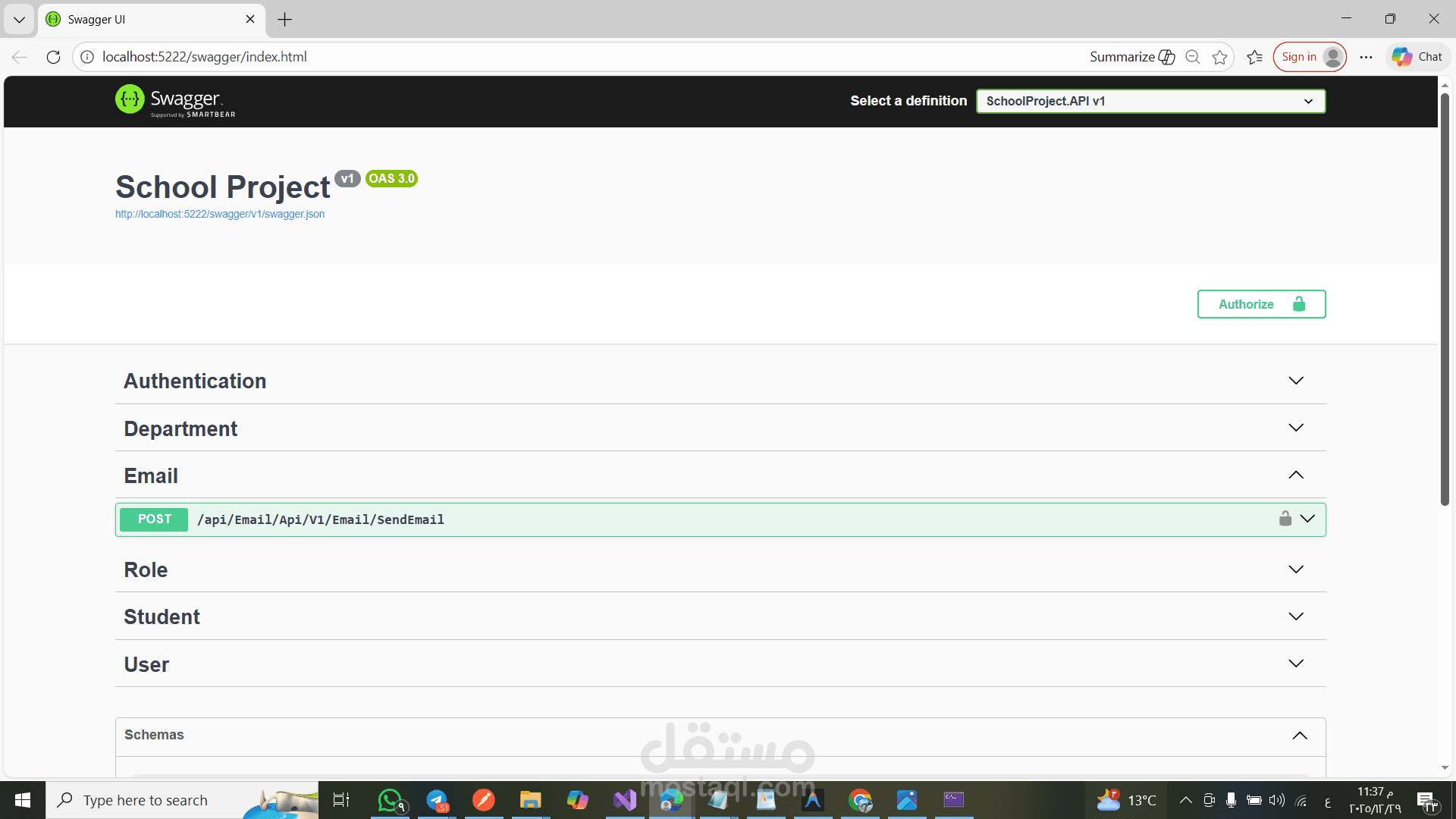Screen dimensions: 1456x819
Task: Reload the page using the refresh icon
Action: [x=53, y=57]
